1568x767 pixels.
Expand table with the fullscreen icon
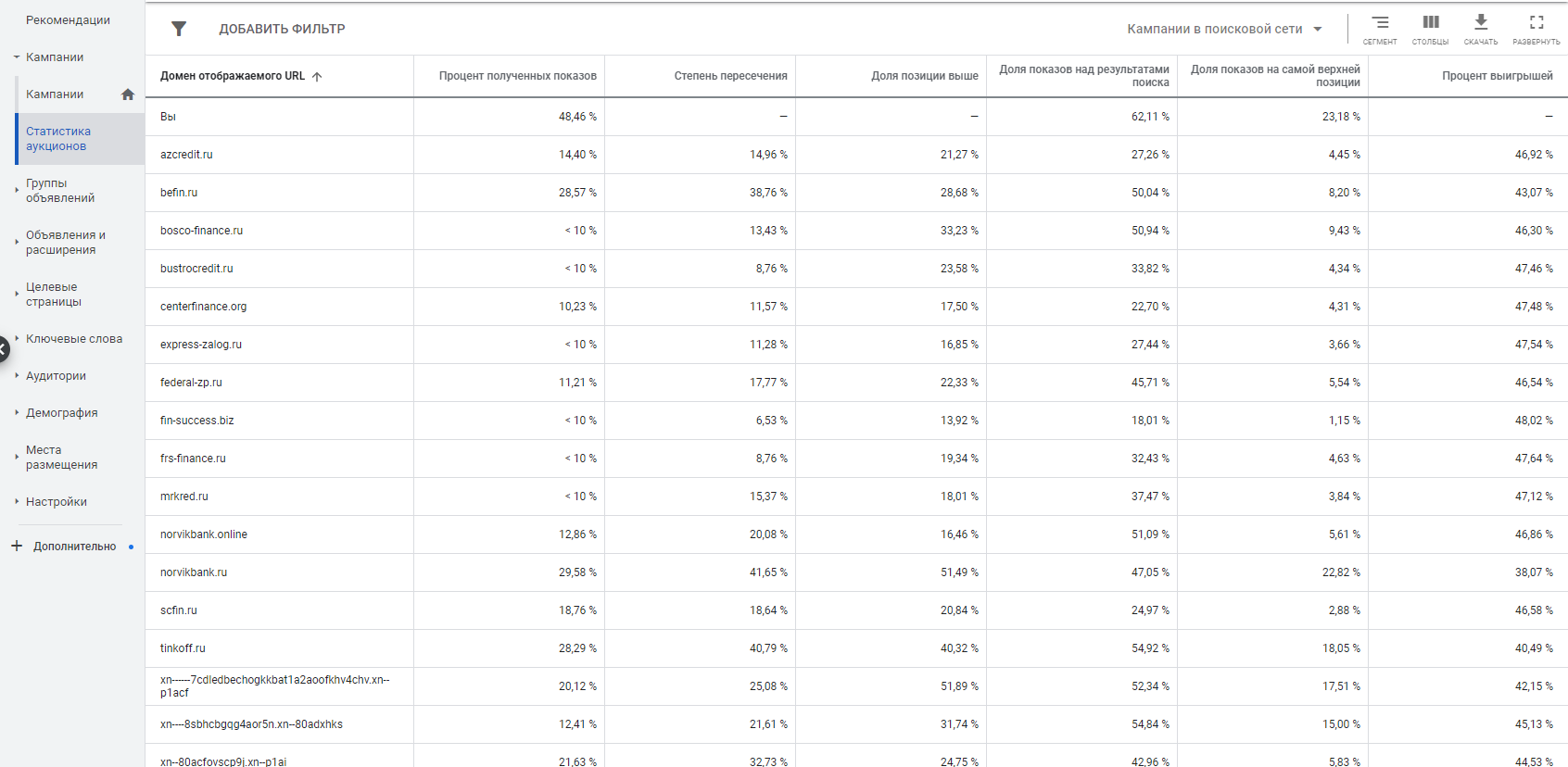[x=1536, y=23]
